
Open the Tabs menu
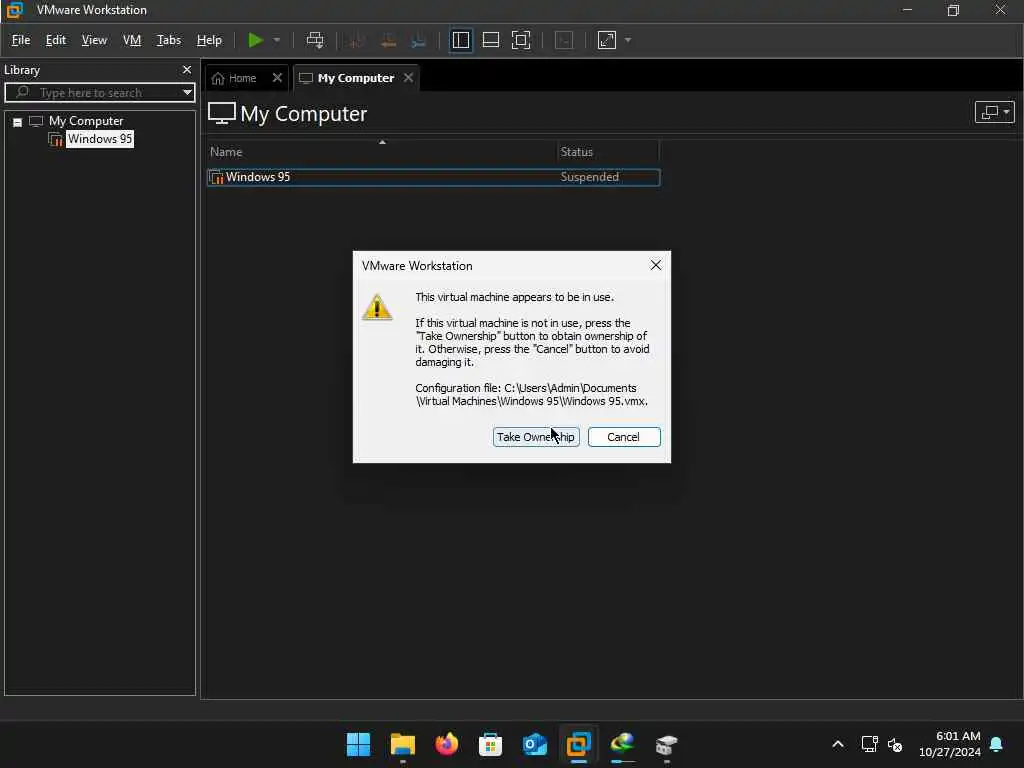coord(168,40)
